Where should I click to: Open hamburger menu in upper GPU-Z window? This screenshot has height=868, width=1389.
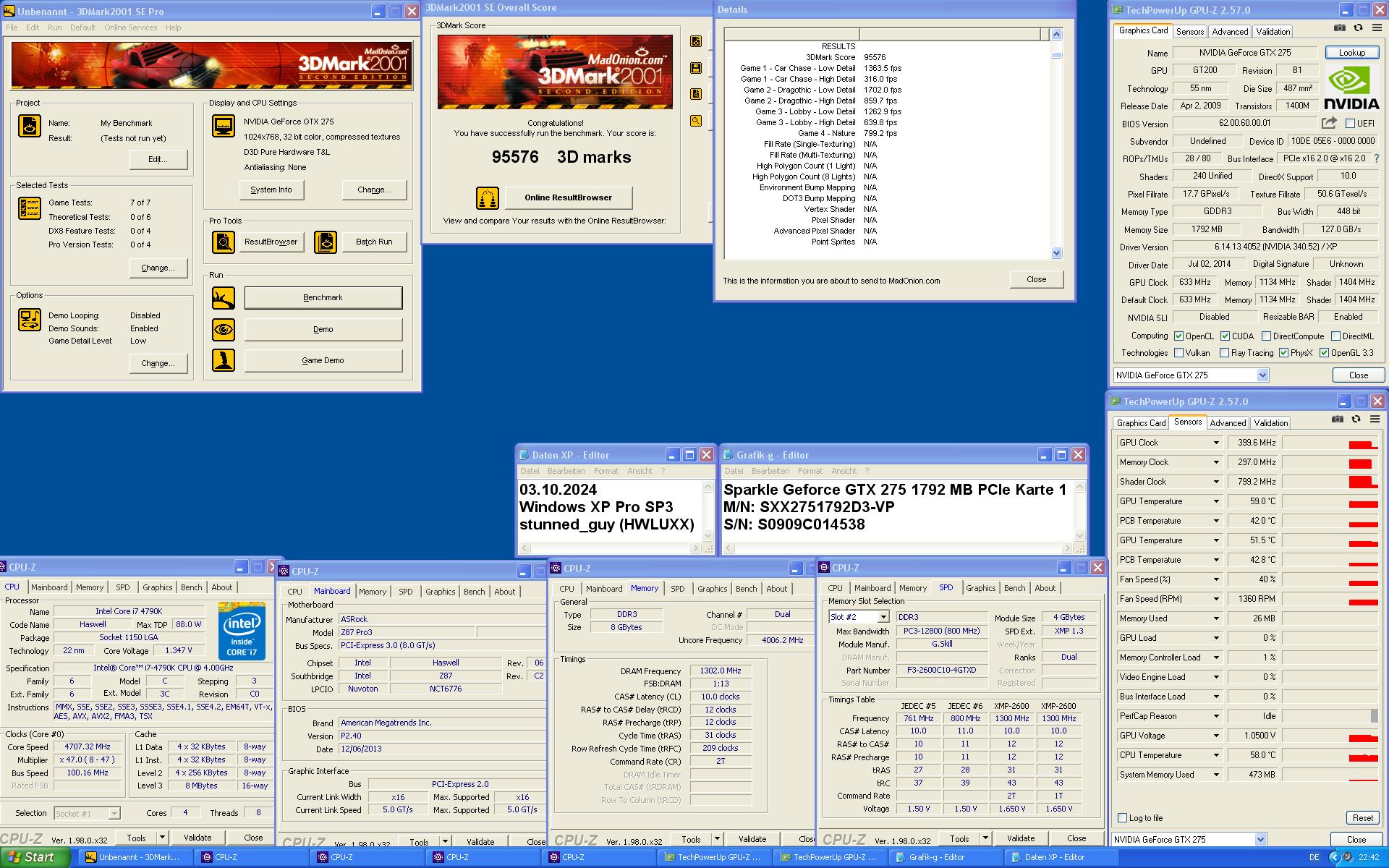point(1377,28)
